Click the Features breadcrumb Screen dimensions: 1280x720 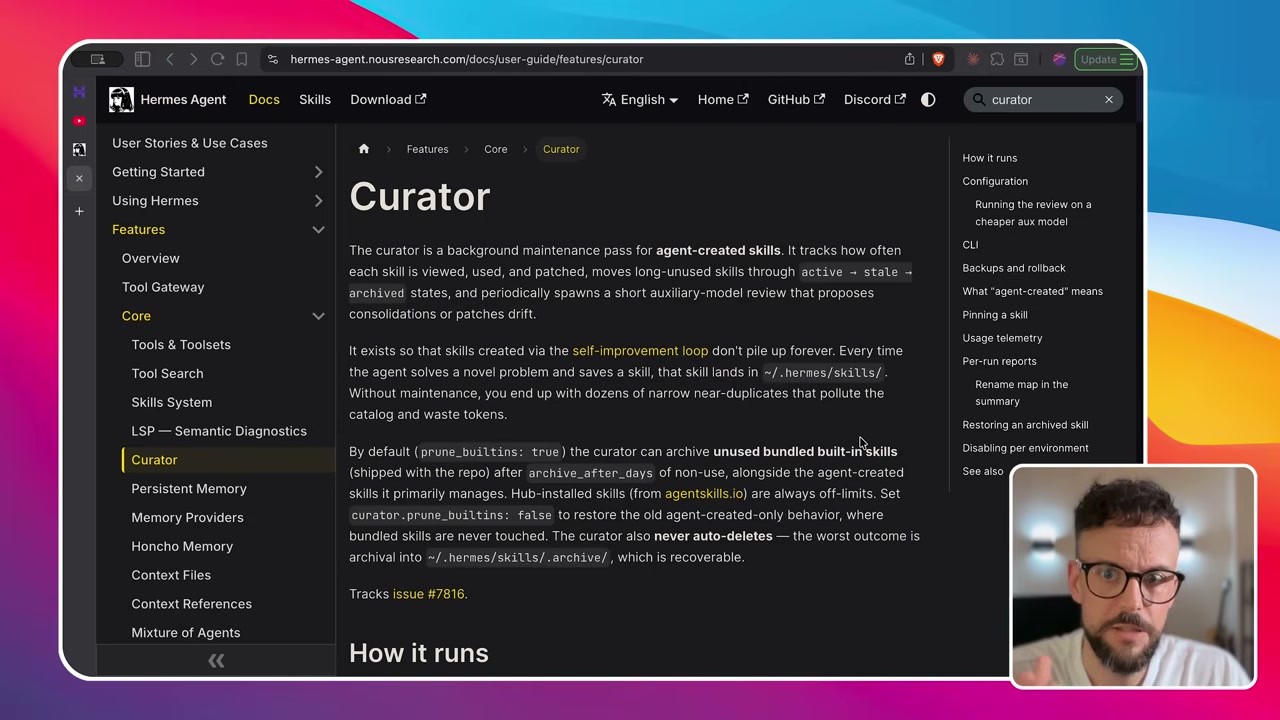pyautogui.click(x=427, y=149)
